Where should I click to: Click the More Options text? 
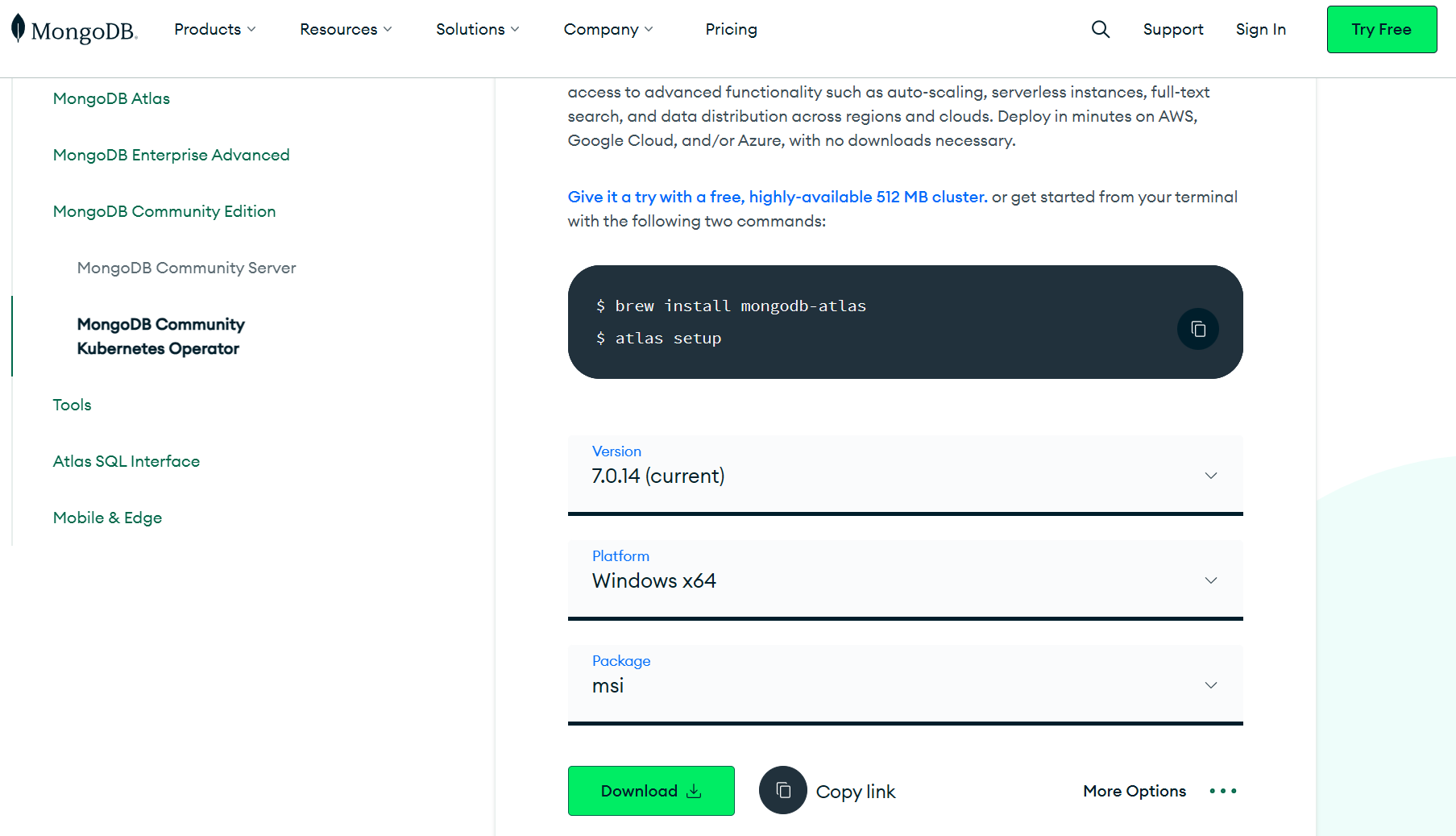1135,791
